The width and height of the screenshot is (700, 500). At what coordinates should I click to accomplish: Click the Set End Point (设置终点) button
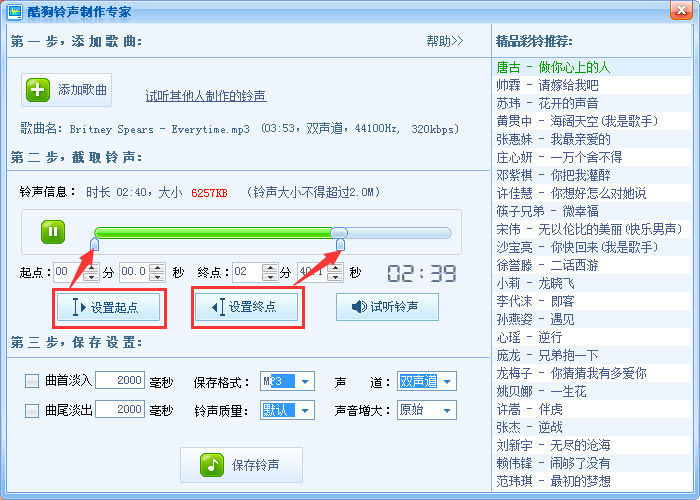click(x=247, y=307)
